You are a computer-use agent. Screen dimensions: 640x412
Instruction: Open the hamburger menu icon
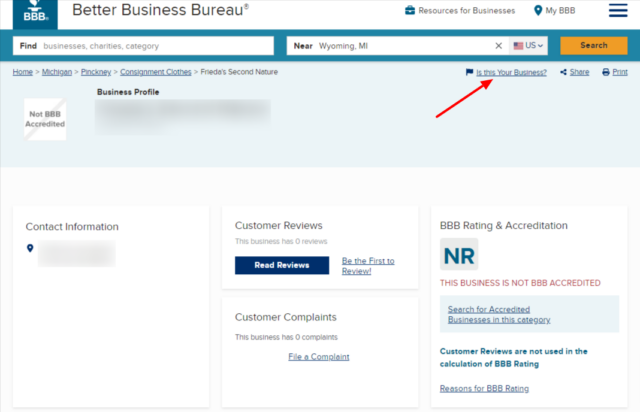tap(617, 11)
